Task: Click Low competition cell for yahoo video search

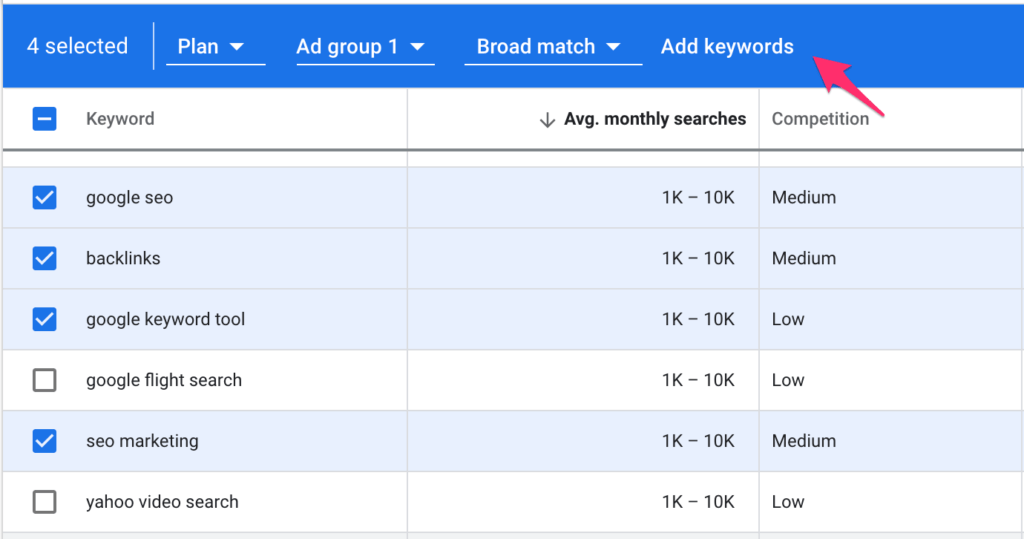Action: click(x=788, y=502)
